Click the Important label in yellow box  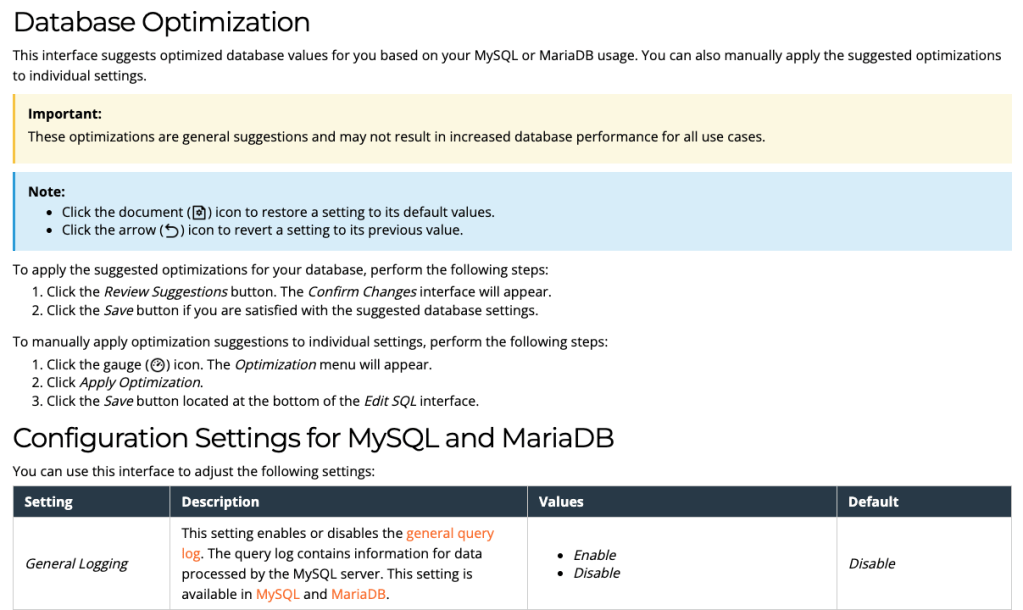[65, 114]
